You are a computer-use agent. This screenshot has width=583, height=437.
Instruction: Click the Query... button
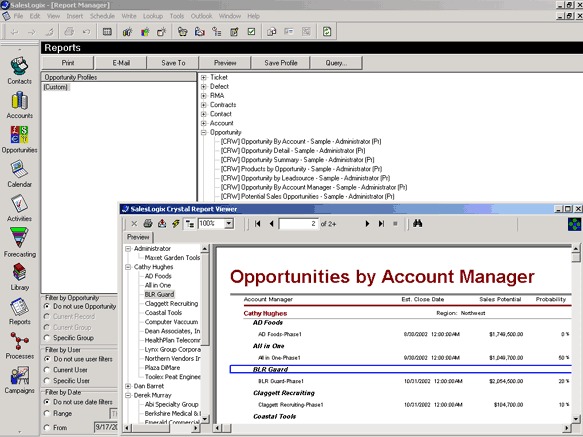tap(336, 63)
